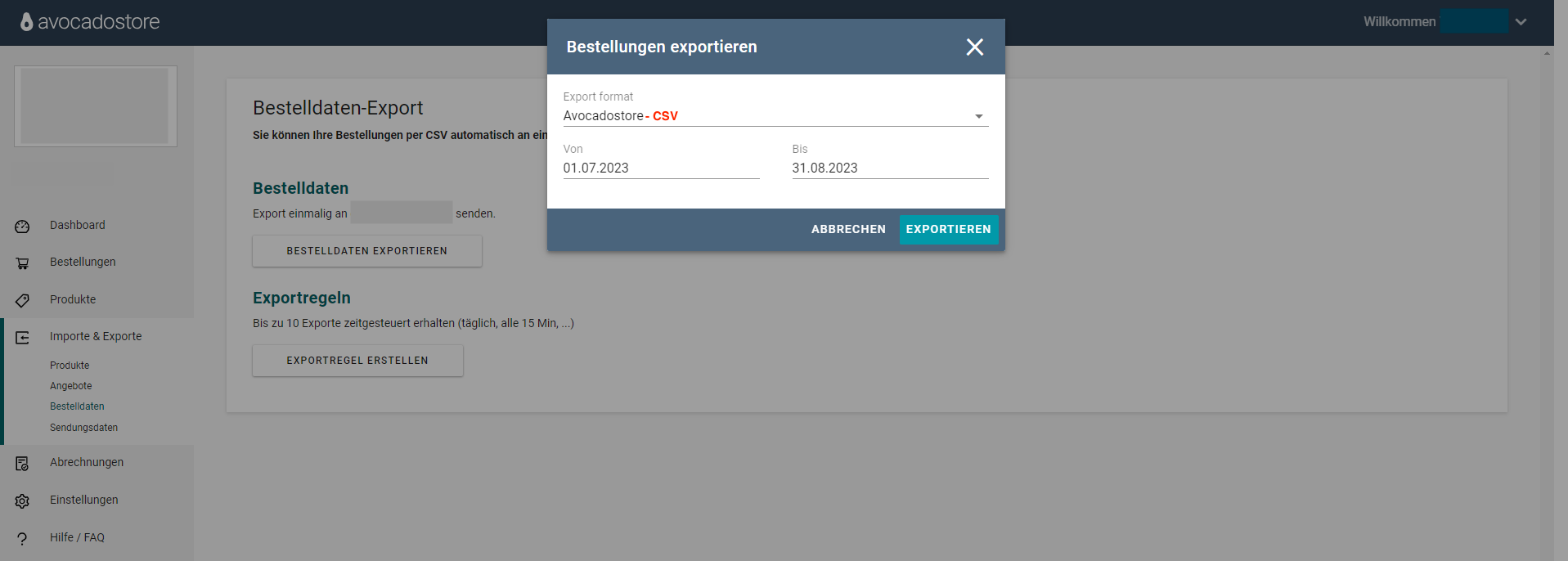The image size is (1568, 561).
Task: Click the Von date field
Action: coord(661,168)
